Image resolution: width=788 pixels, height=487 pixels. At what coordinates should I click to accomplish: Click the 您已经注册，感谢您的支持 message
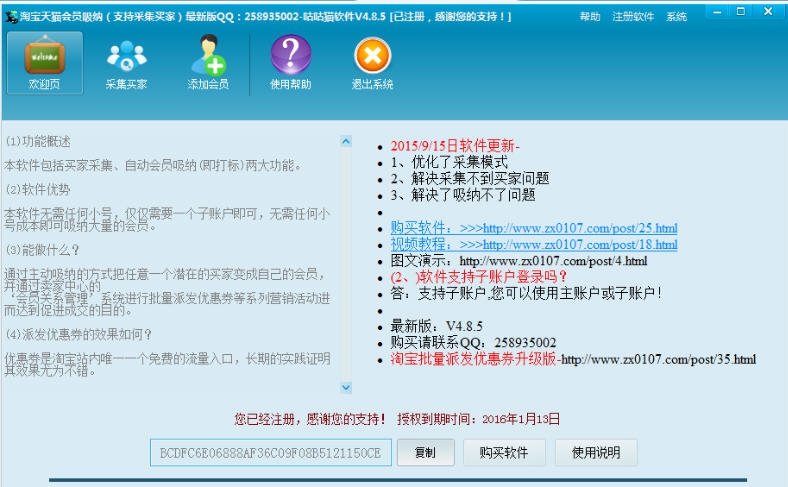309,419
